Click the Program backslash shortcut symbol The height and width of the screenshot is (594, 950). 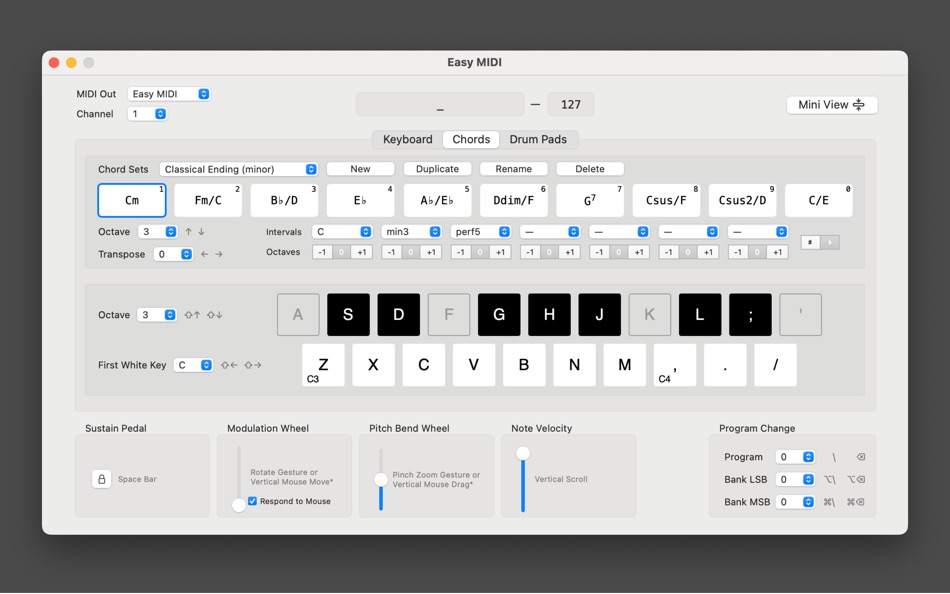pos(834,457)
